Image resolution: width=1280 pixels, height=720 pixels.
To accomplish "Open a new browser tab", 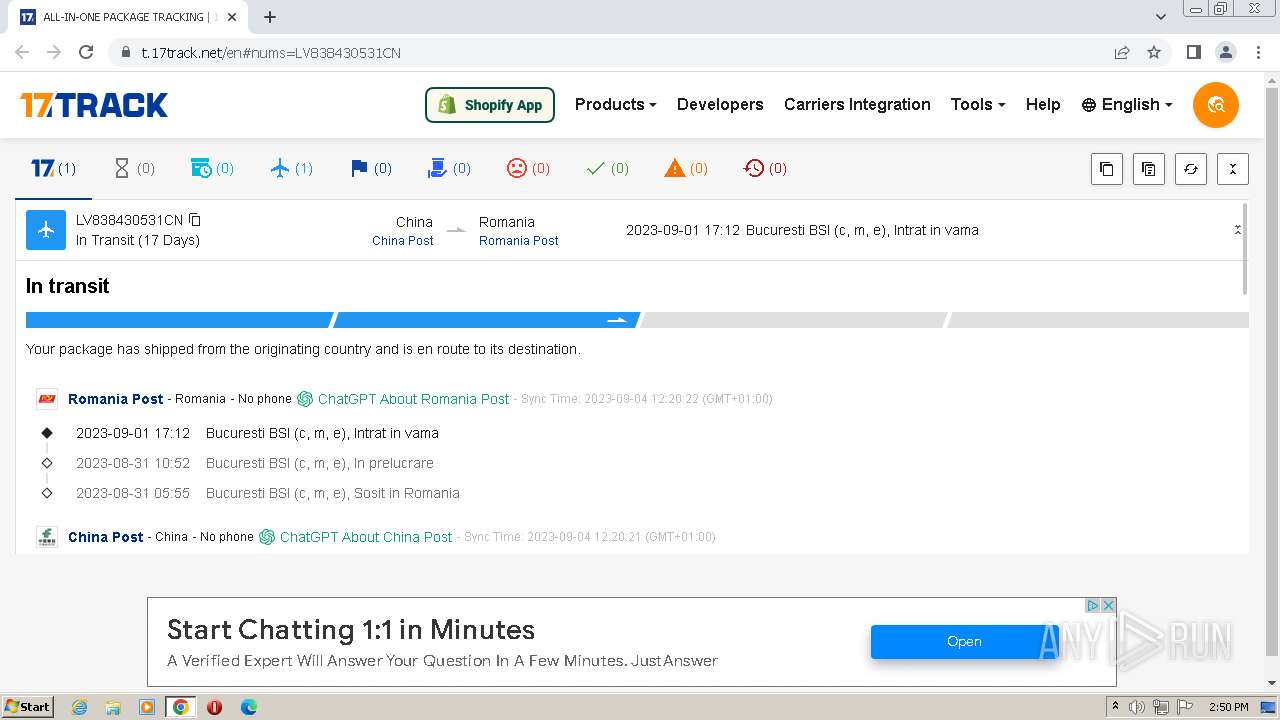I will 270,17.
